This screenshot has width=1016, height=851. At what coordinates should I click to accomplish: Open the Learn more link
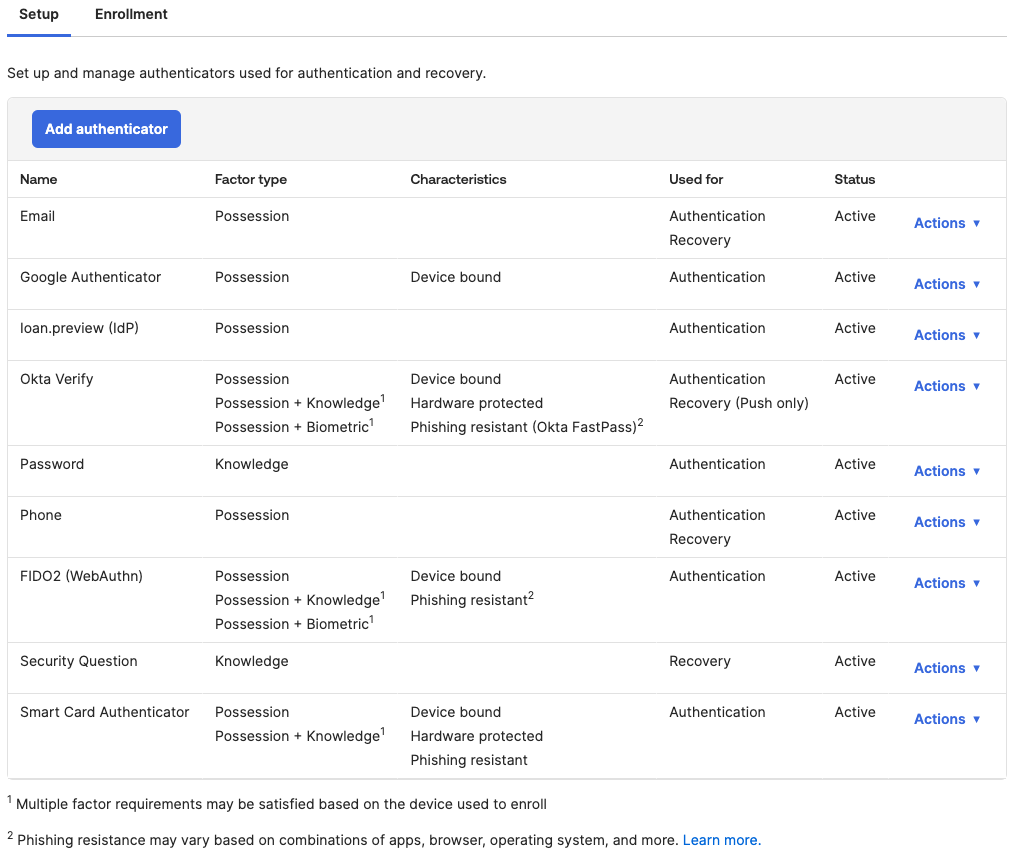coord(721,840)
